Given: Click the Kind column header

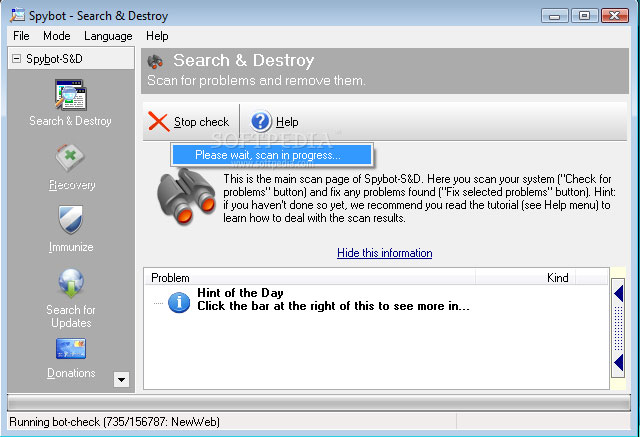Looking at the screenshot, I should pos(526,278).
